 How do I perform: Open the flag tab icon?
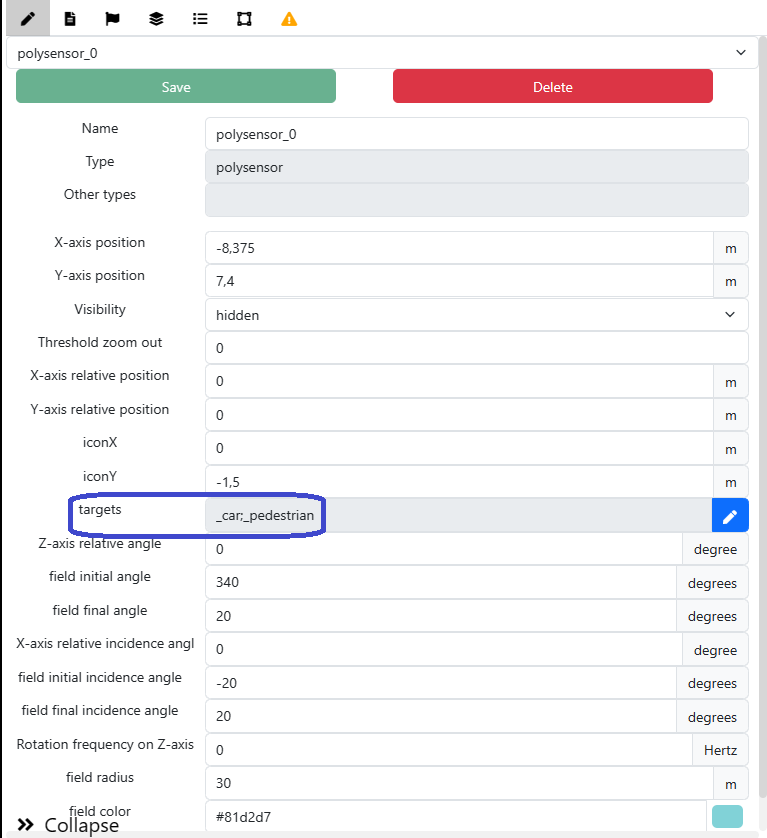(x=112, y=19)
